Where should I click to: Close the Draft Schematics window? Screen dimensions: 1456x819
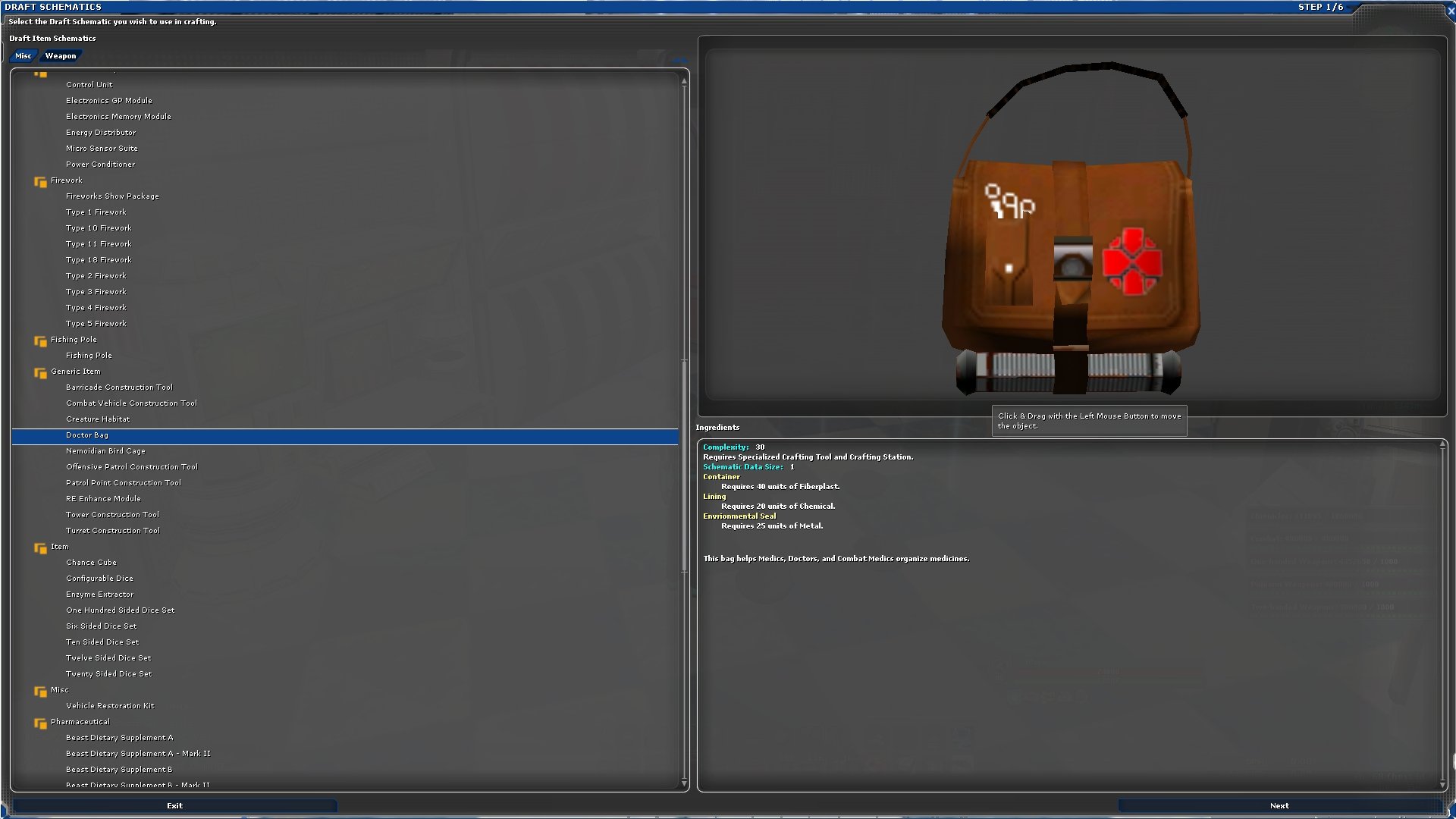pyautogui.click(x=1451, y=11)
